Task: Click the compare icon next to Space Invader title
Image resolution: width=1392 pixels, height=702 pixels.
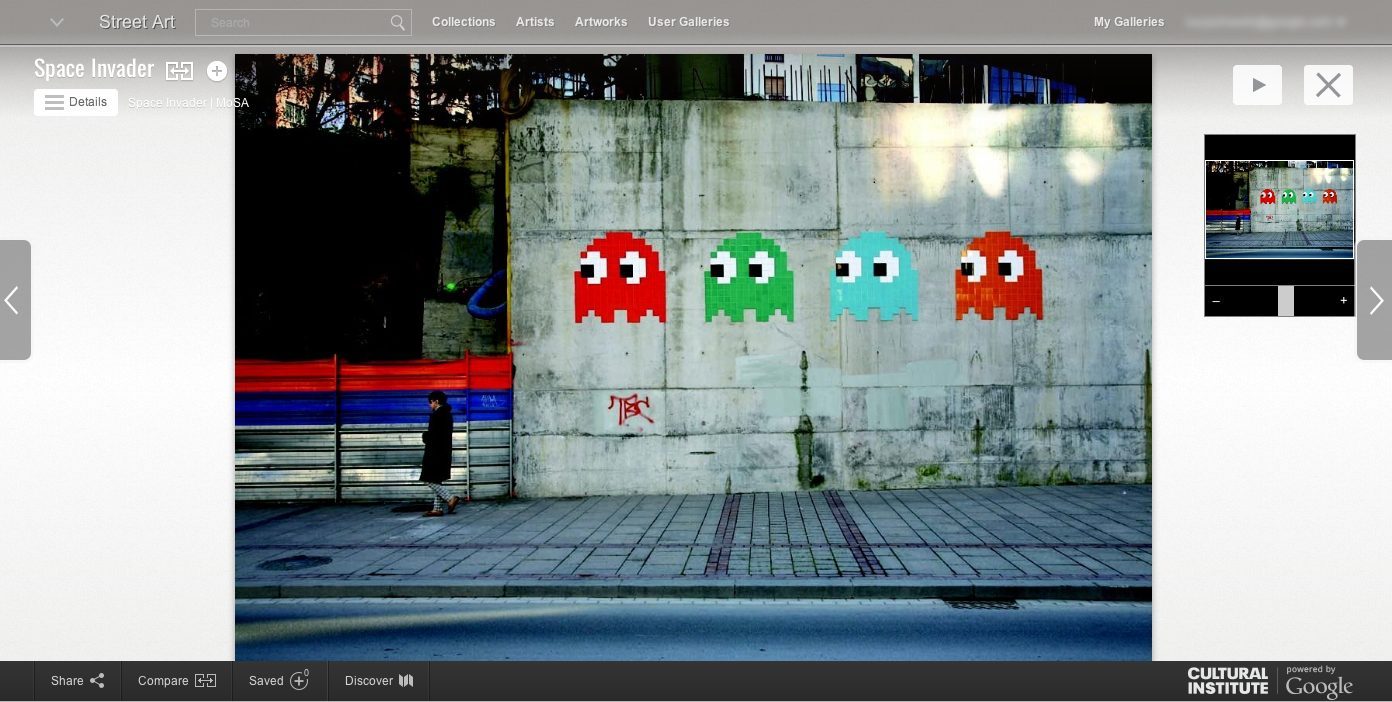Action: pos(179,70)
